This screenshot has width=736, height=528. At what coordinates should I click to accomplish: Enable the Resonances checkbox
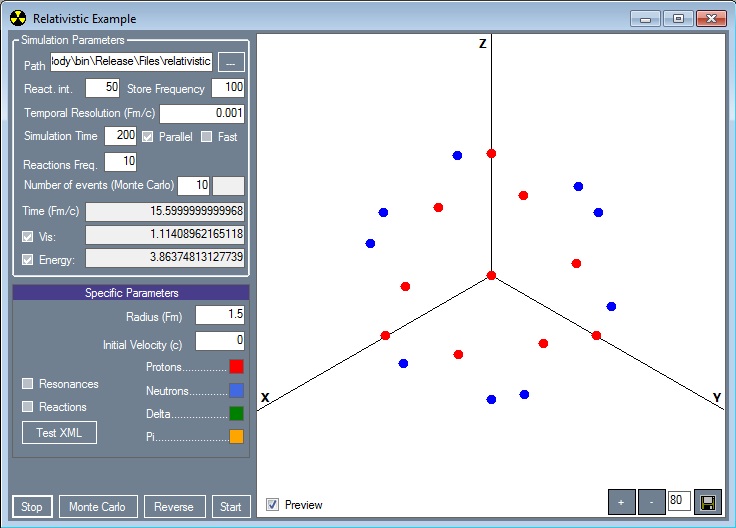(28, 384)
